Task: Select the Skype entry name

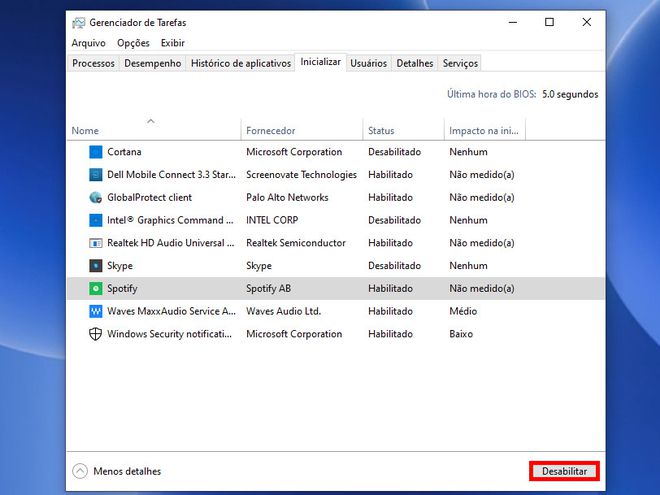Action: [120, 266]
